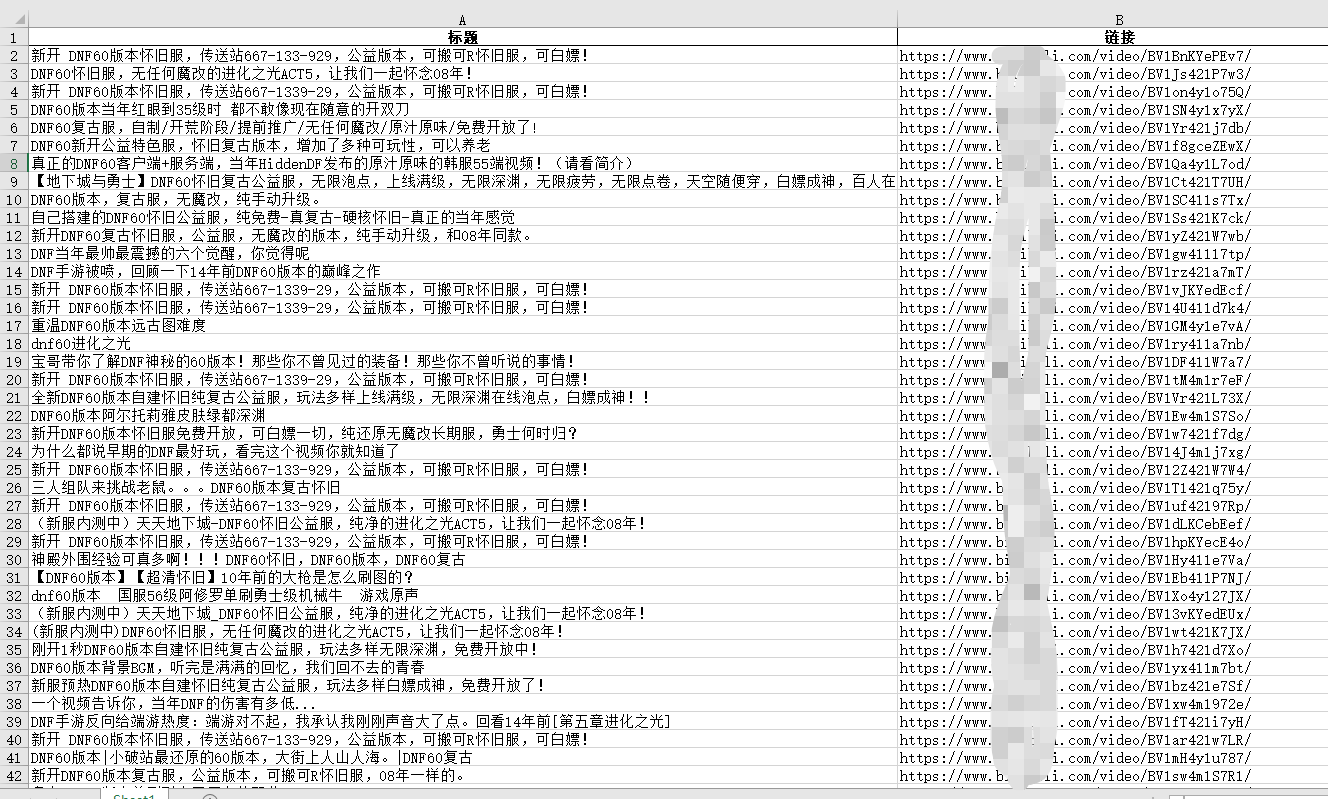Image resolution: width=1328 pixels, height=799 pixels.
Task: Click link cell ending BV1sw4m1S7R1/
Action: tap(1112, 775)
